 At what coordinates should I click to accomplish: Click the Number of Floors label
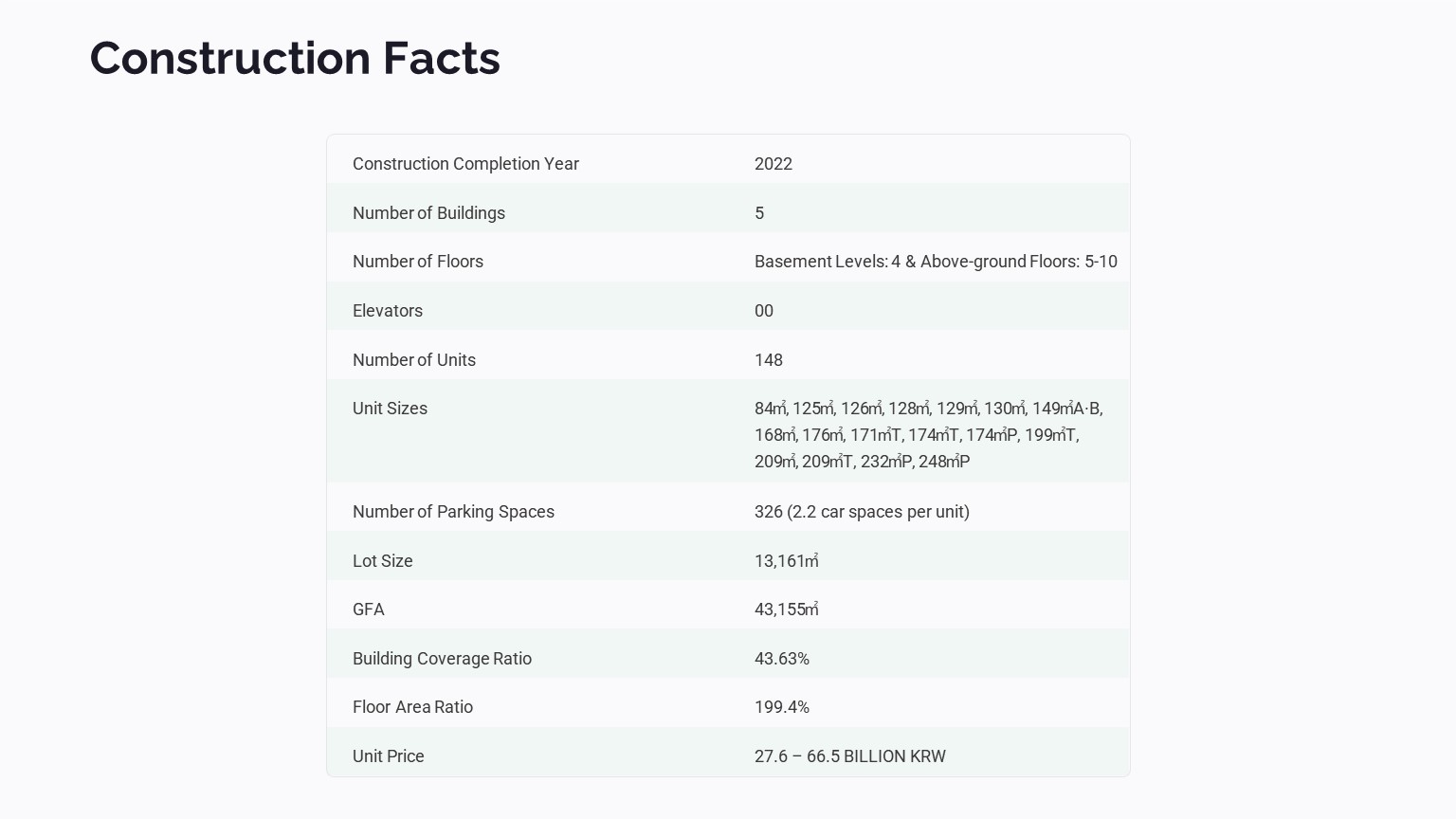[x=418, y=262]
